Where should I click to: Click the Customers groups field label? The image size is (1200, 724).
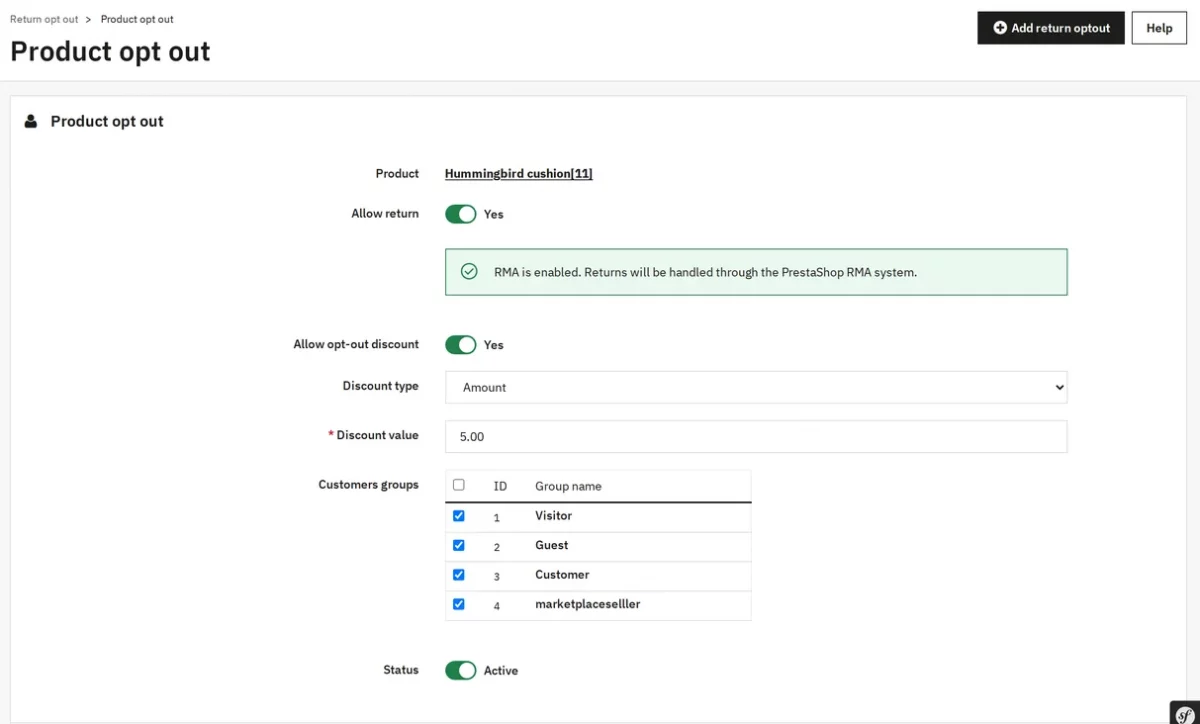368,485
